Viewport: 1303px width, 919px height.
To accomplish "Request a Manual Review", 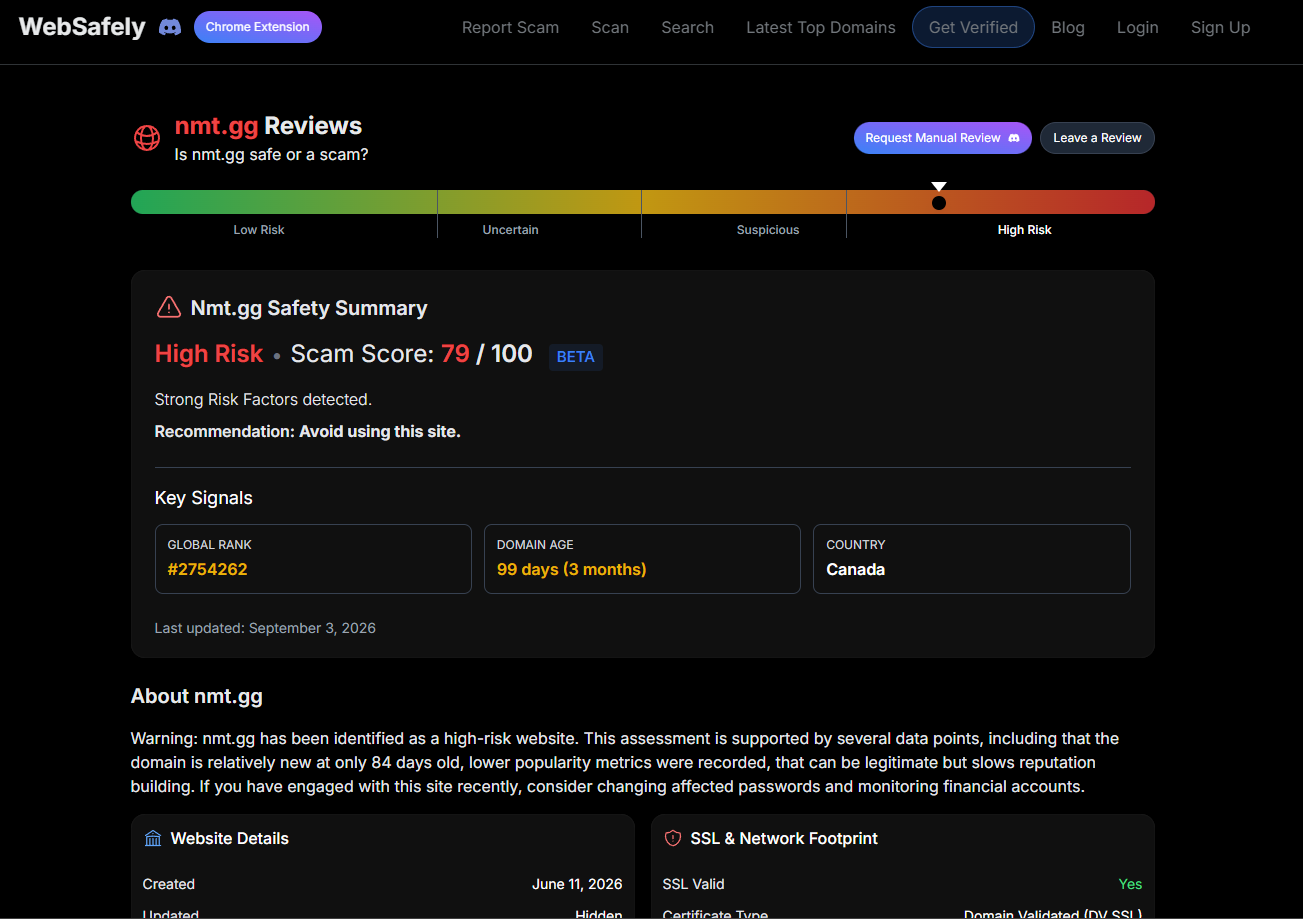I will point(943,138).
